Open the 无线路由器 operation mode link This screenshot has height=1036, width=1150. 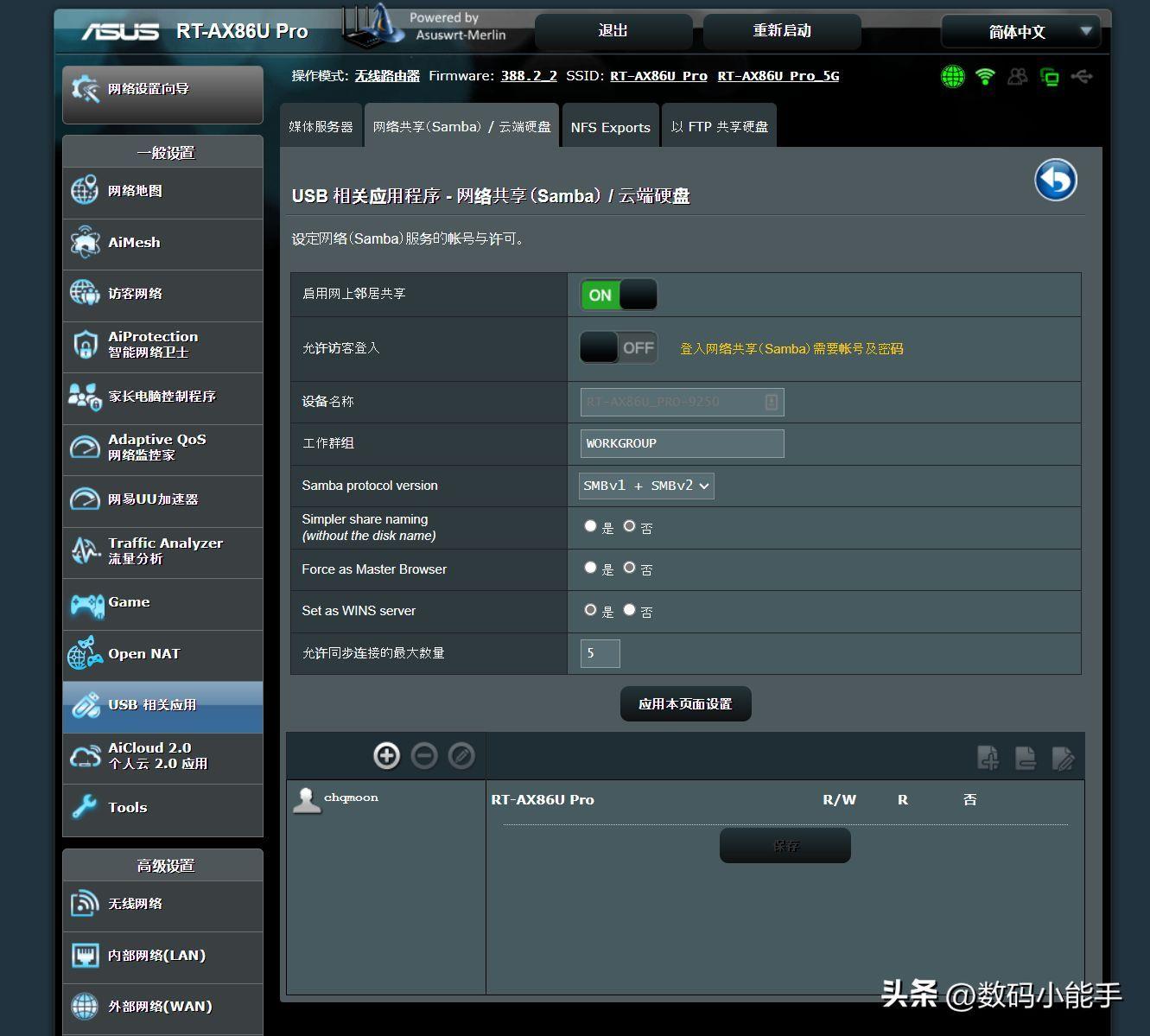point(387,76)
